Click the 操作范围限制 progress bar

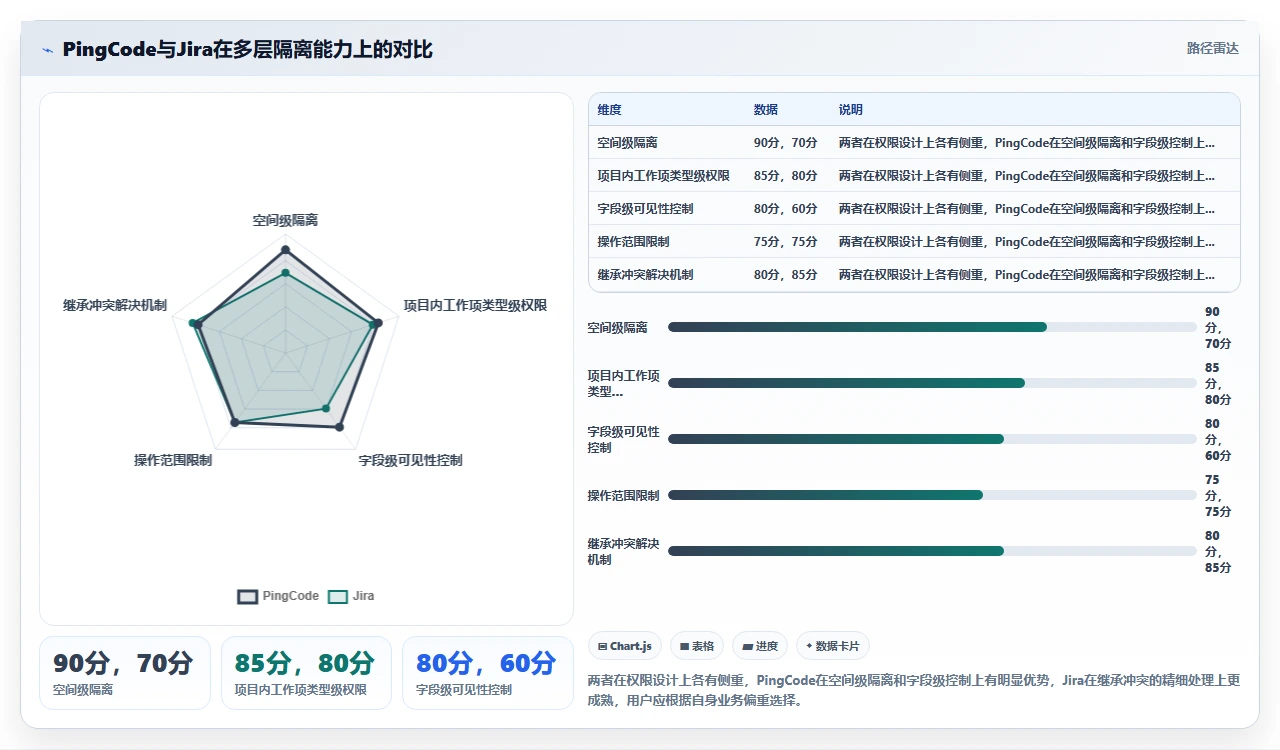click(x=932, y=495)
